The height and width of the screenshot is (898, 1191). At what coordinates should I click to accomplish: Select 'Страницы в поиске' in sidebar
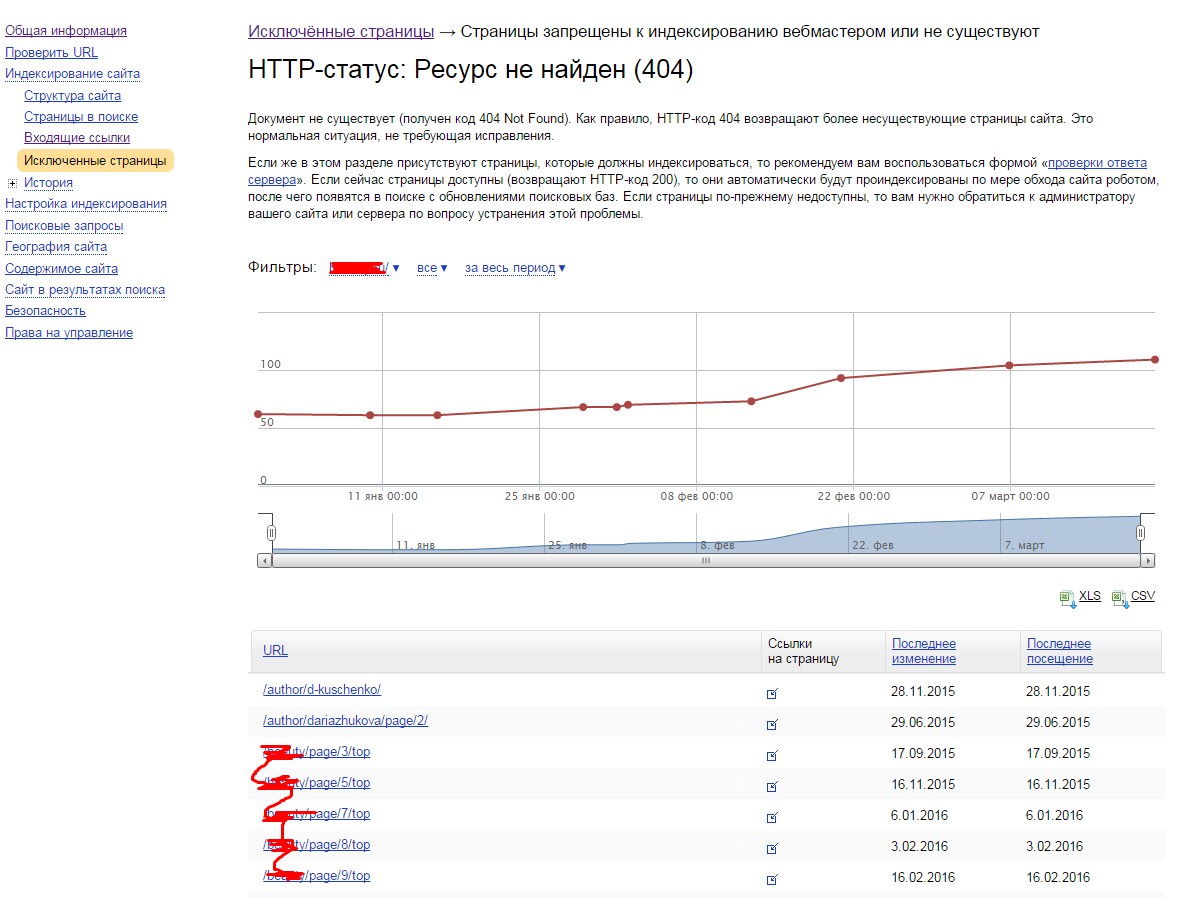click(x=81, y=117)
